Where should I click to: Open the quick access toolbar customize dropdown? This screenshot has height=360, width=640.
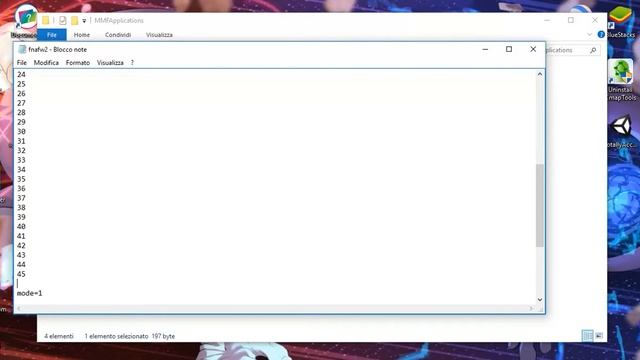coord(84,21)
